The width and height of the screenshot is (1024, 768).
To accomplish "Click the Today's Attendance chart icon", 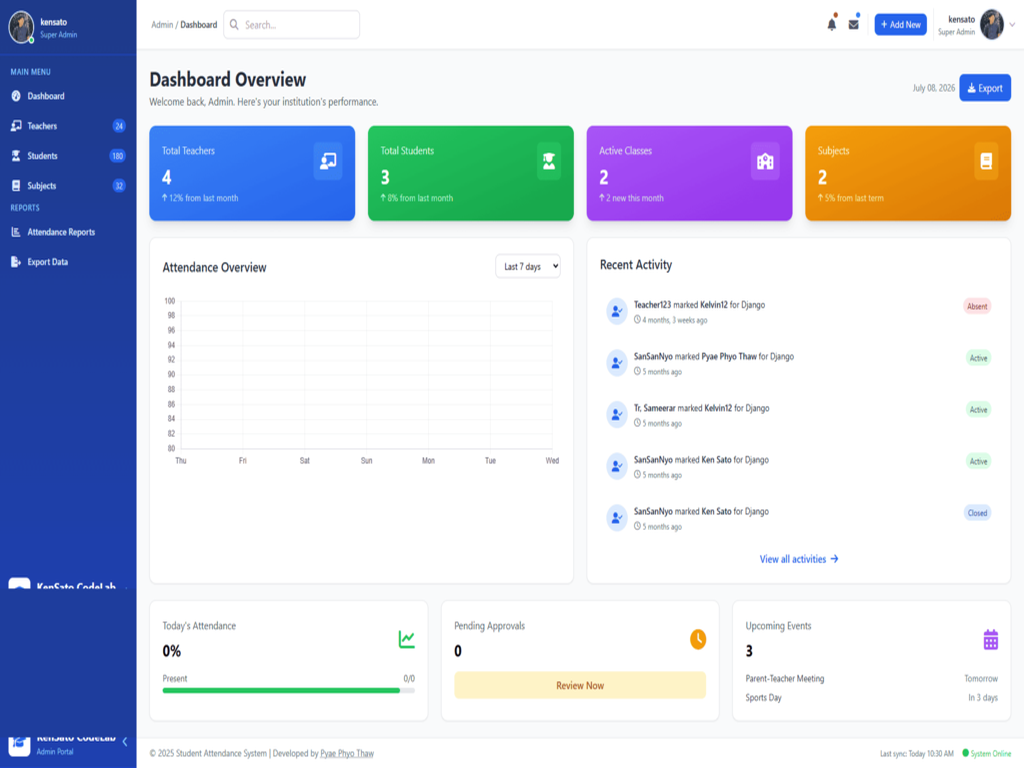I will [406, 639].
